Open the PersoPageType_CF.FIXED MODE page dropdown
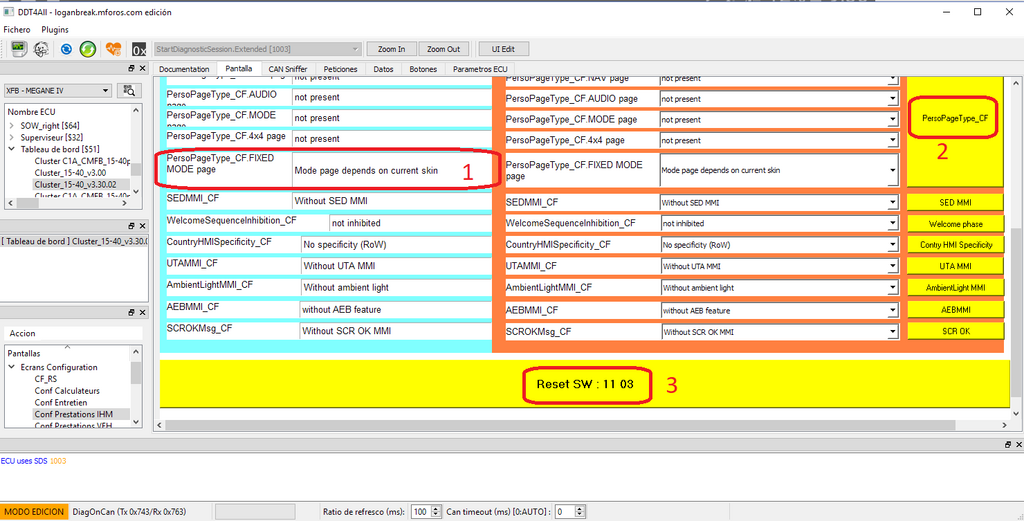This screenshot has height=521, width=1024. click(893, 170)
